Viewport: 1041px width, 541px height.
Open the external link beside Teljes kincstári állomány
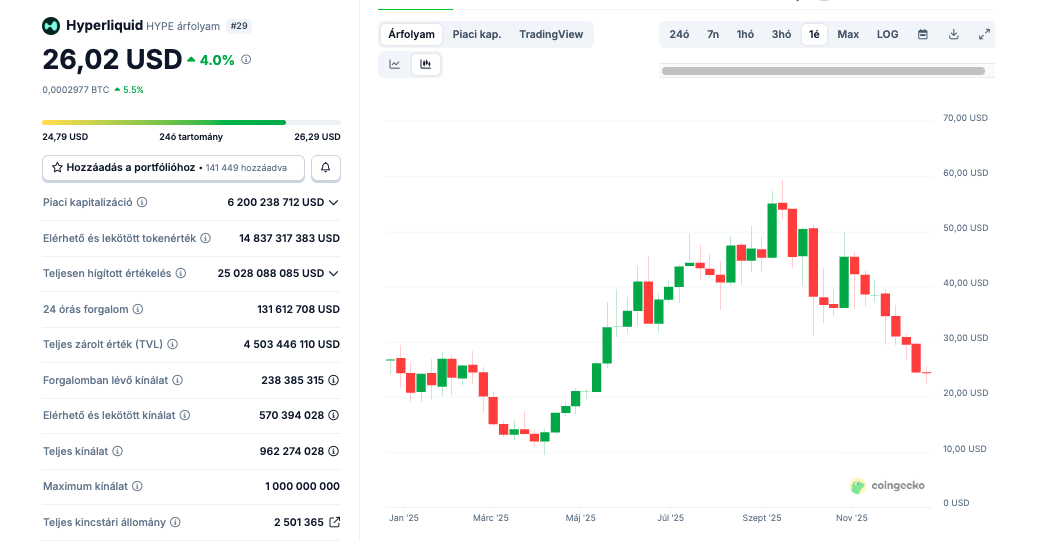[335, 522]
